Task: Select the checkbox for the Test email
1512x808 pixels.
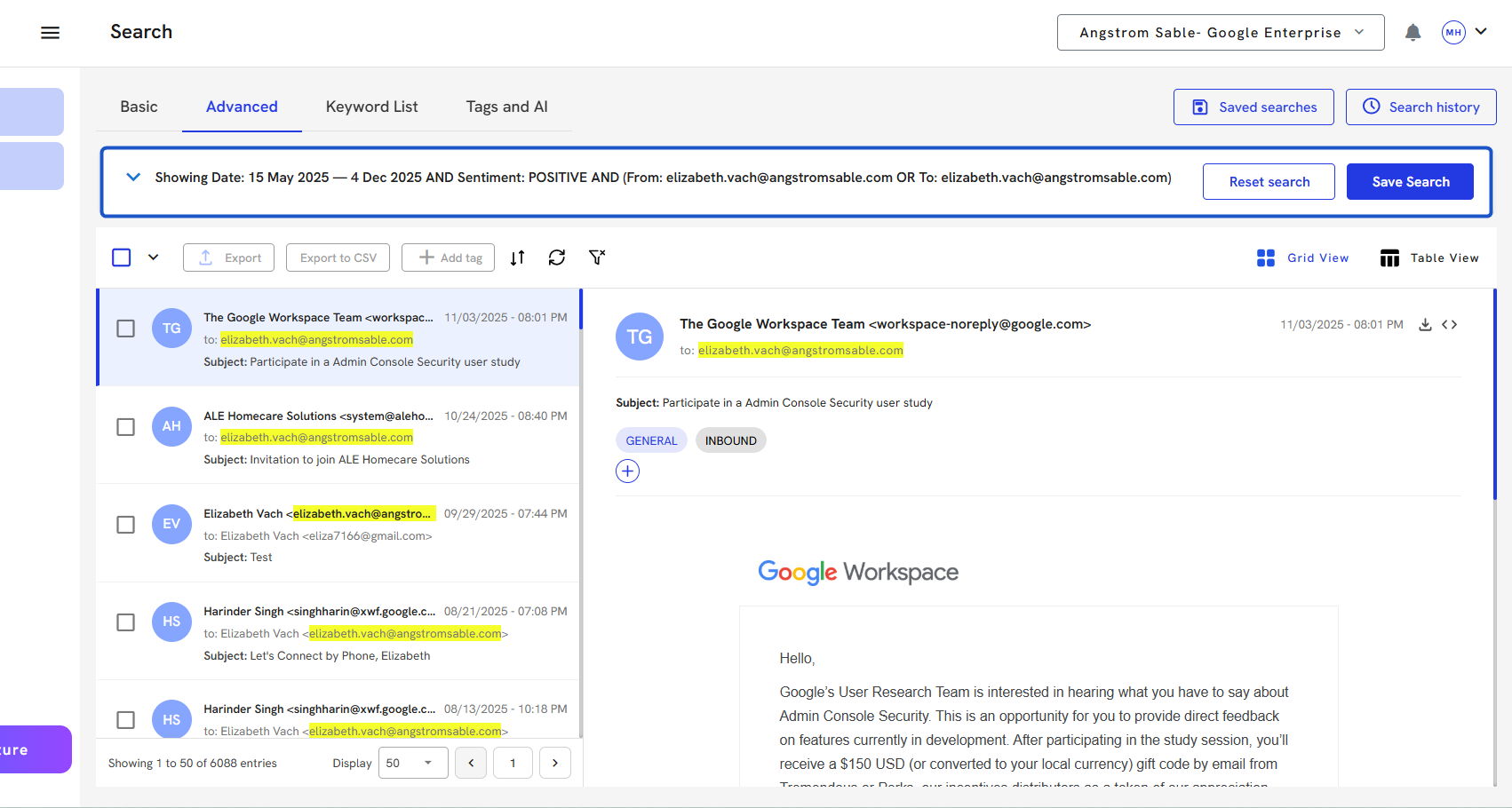Action: pyautogui.click(x=126, y=525)
